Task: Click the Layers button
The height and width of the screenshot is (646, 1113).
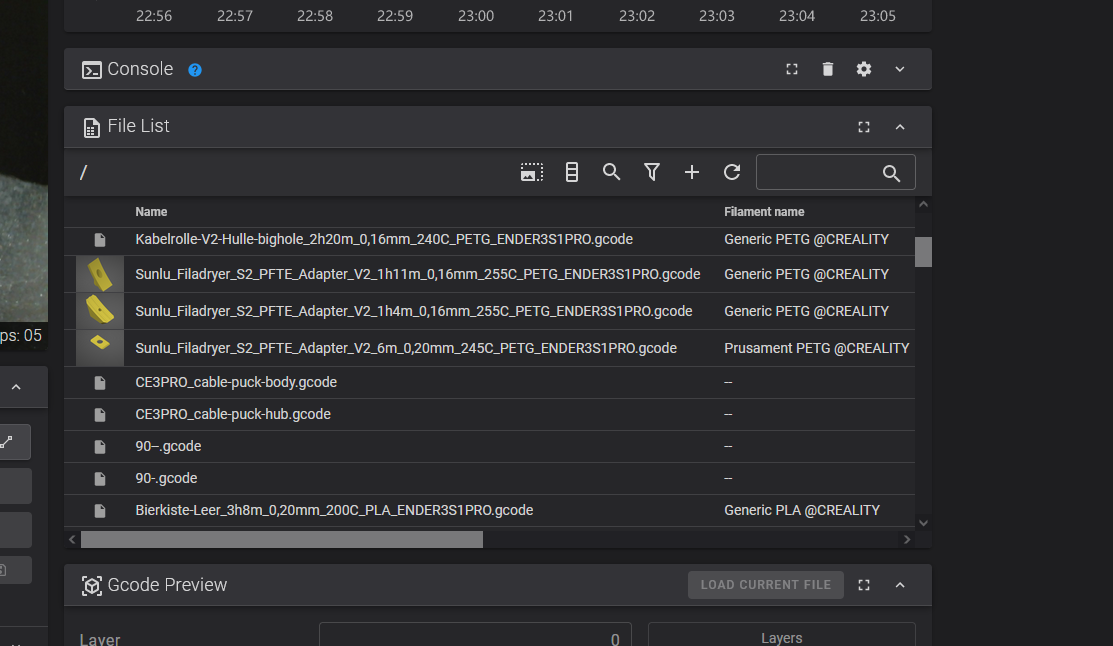Action: pyautogui.click(x=782, y=636)
